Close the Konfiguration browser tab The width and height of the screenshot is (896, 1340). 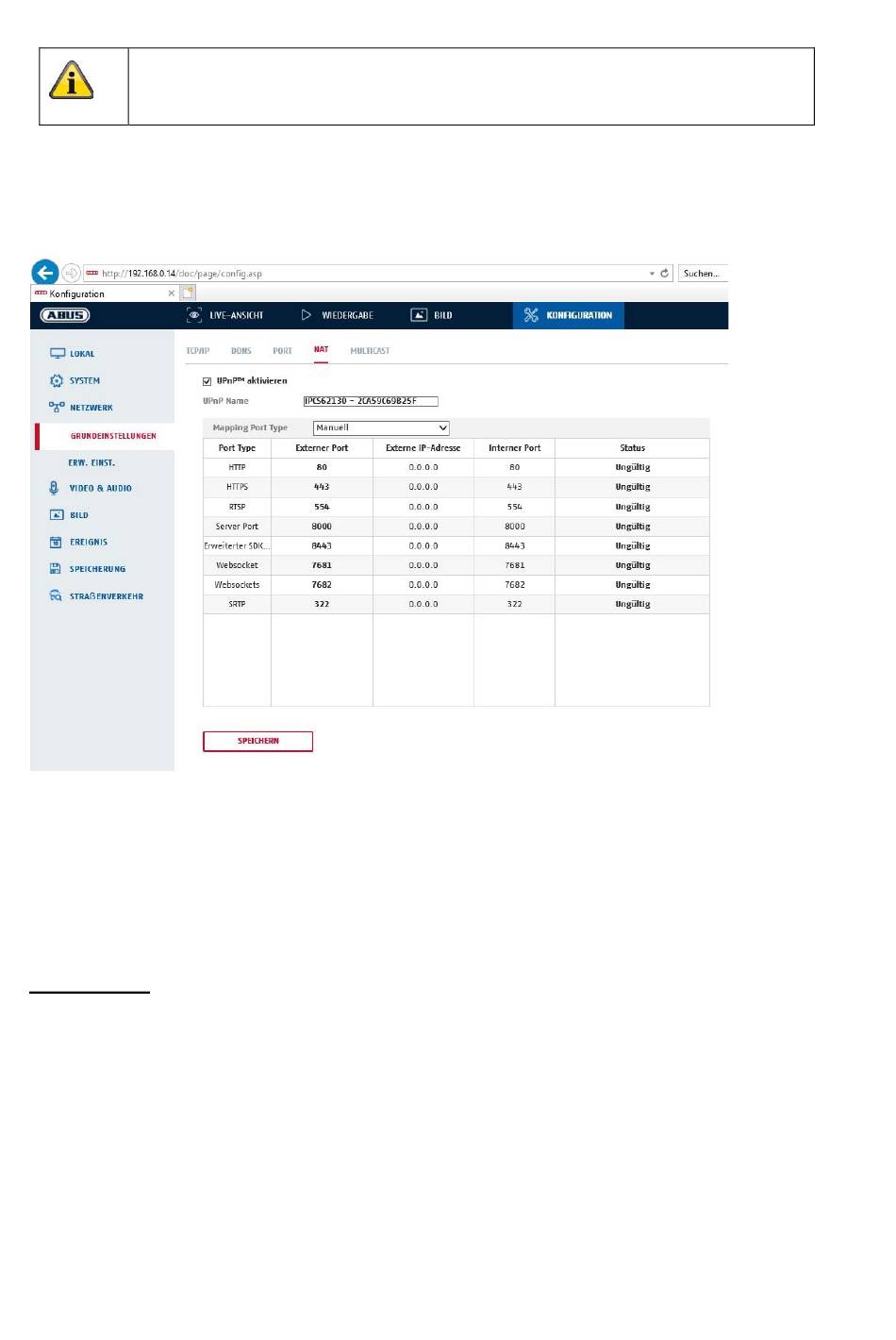coord(171,293)
